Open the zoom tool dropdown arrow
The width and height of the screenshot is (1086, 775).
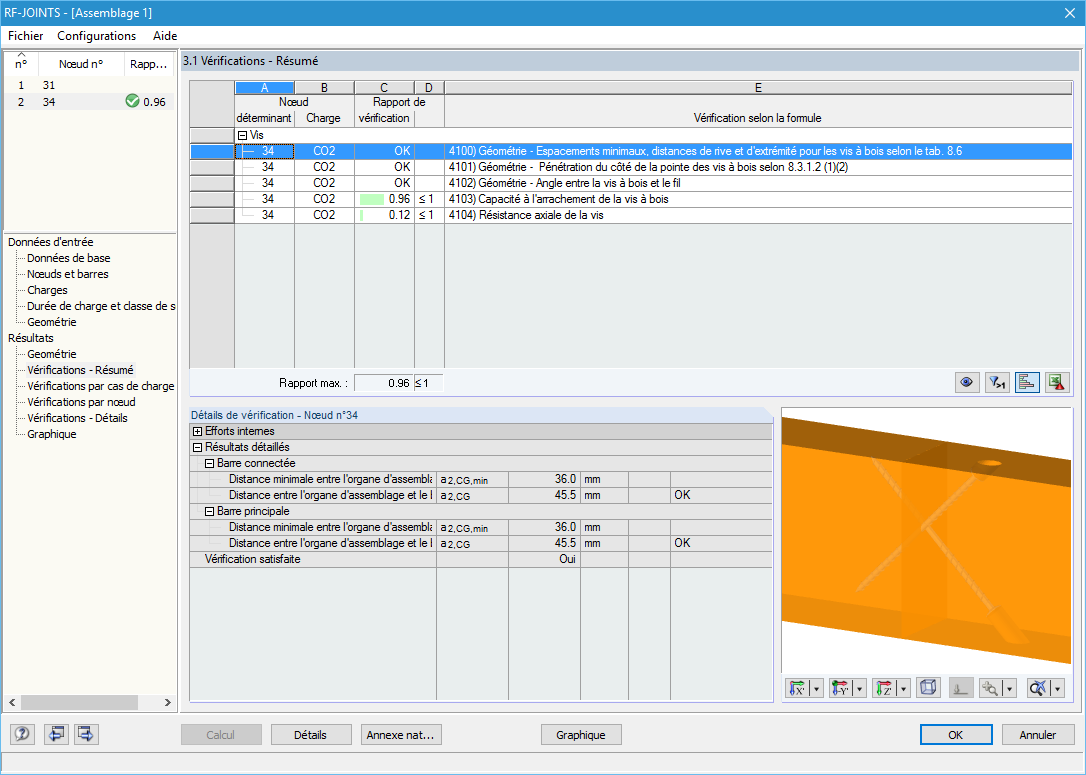[1010, 688]
